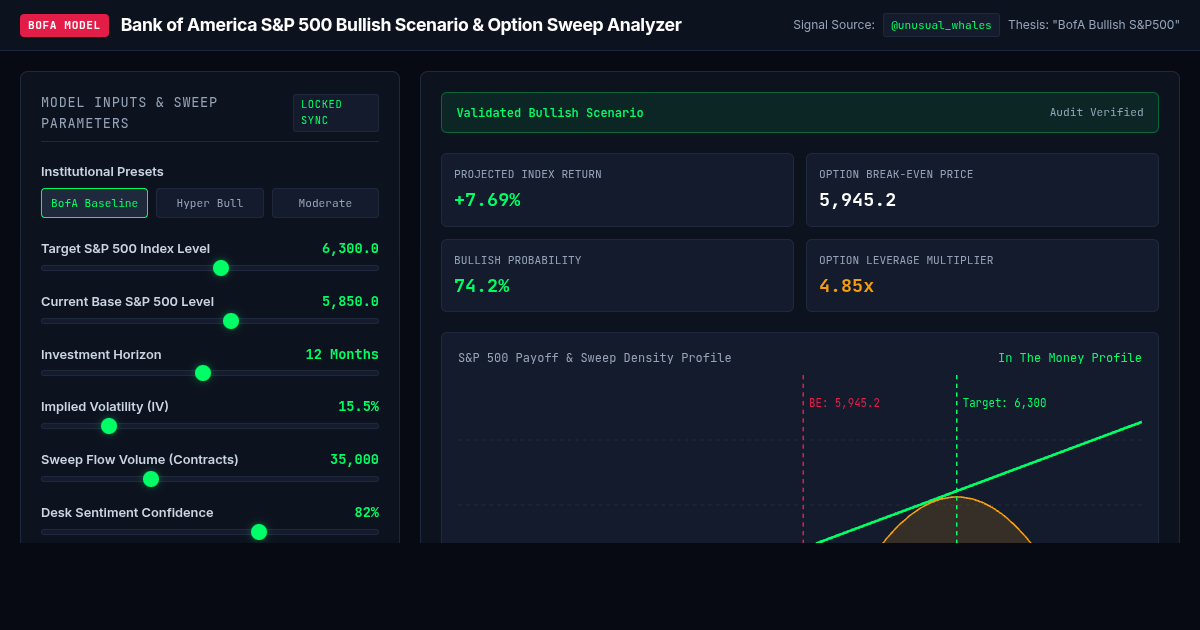The width and height of the screenshot is (1200, 630).
Task: Adjust Target S&P 500 Index Level slider
Action: pyautogui.click(x=221, y=268)
